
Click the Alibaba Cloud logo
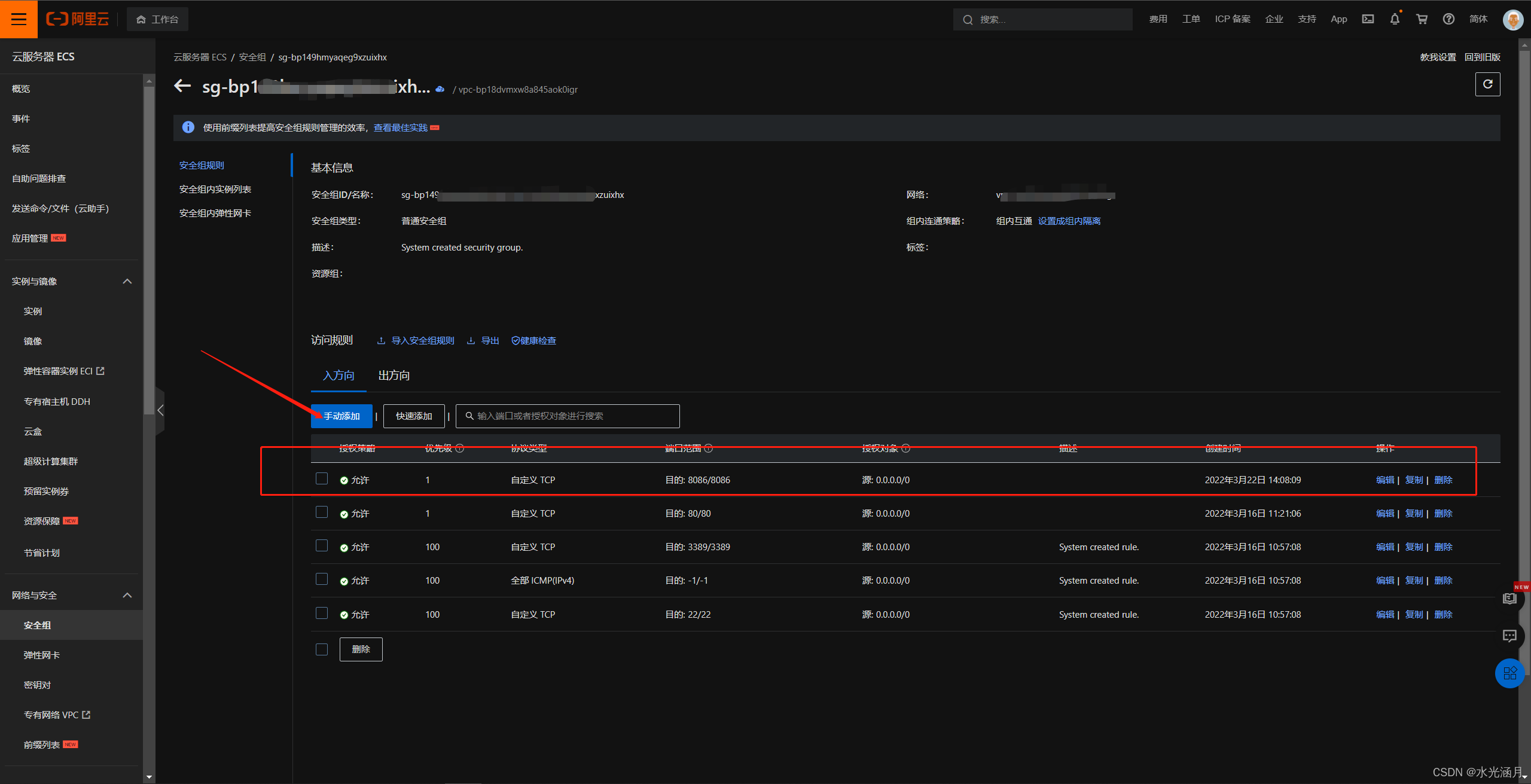(x=78, y=19)
